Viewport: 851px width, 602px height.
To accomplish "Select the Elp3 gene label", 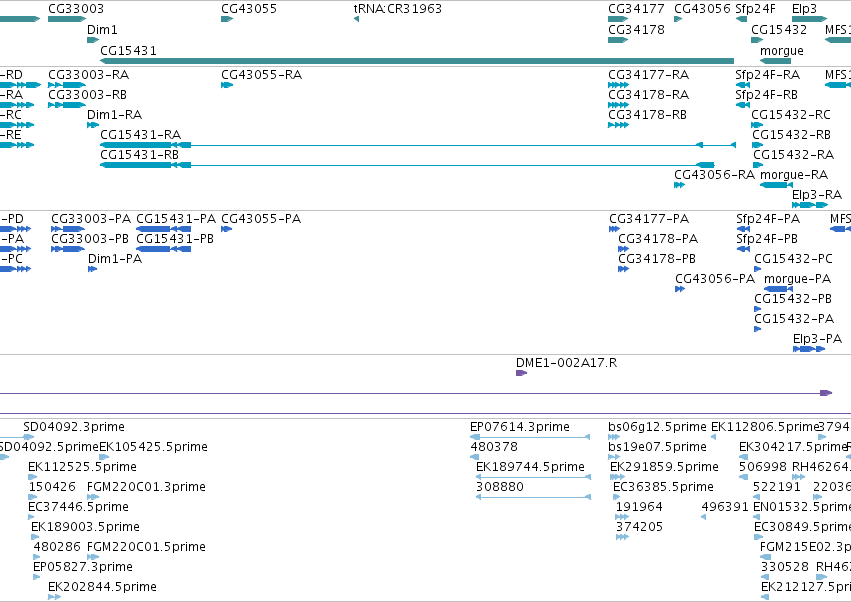I will click(x=804, y=9).
